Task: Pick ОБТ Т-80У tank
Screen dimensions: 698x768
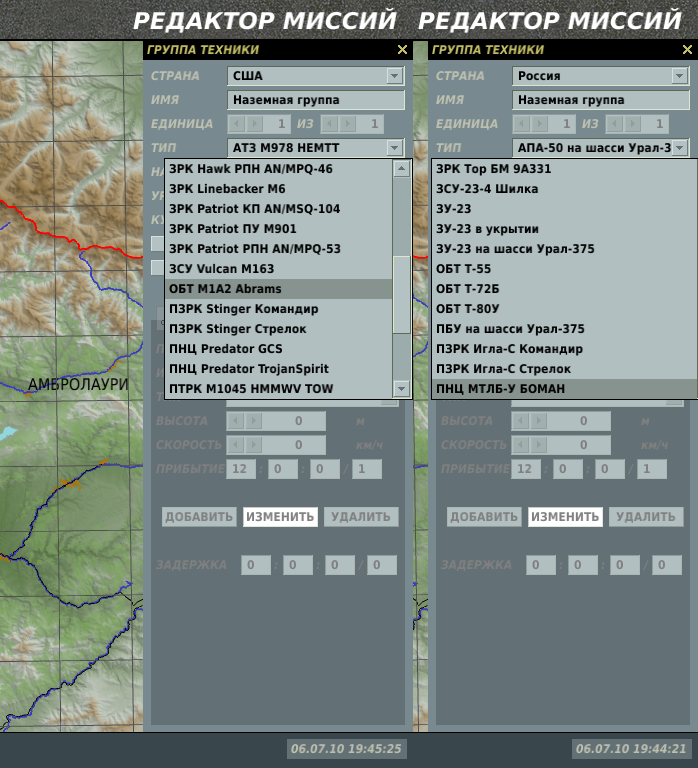Action: point(565,309)
